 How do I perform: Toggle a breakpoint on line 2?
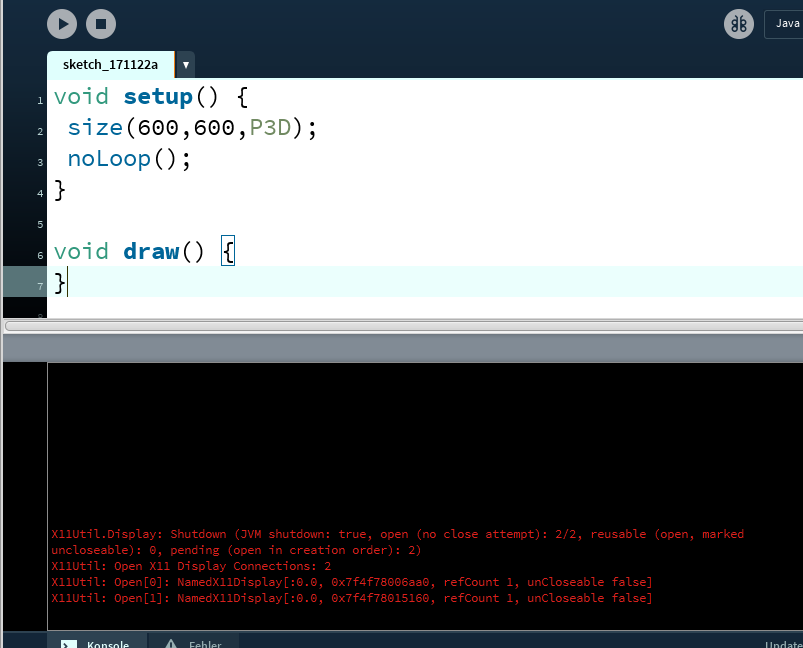click(x=38, y=130)
